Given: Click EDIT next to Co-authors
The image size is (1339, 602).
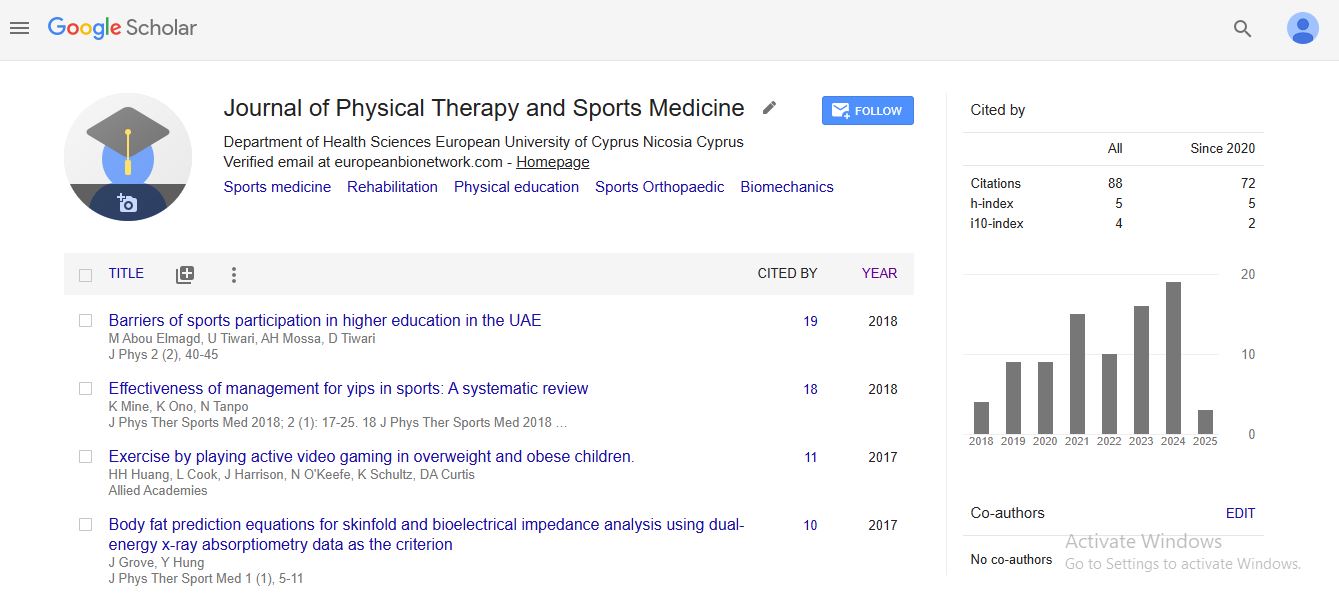Looking at the screenshot, I should 1240,513.
